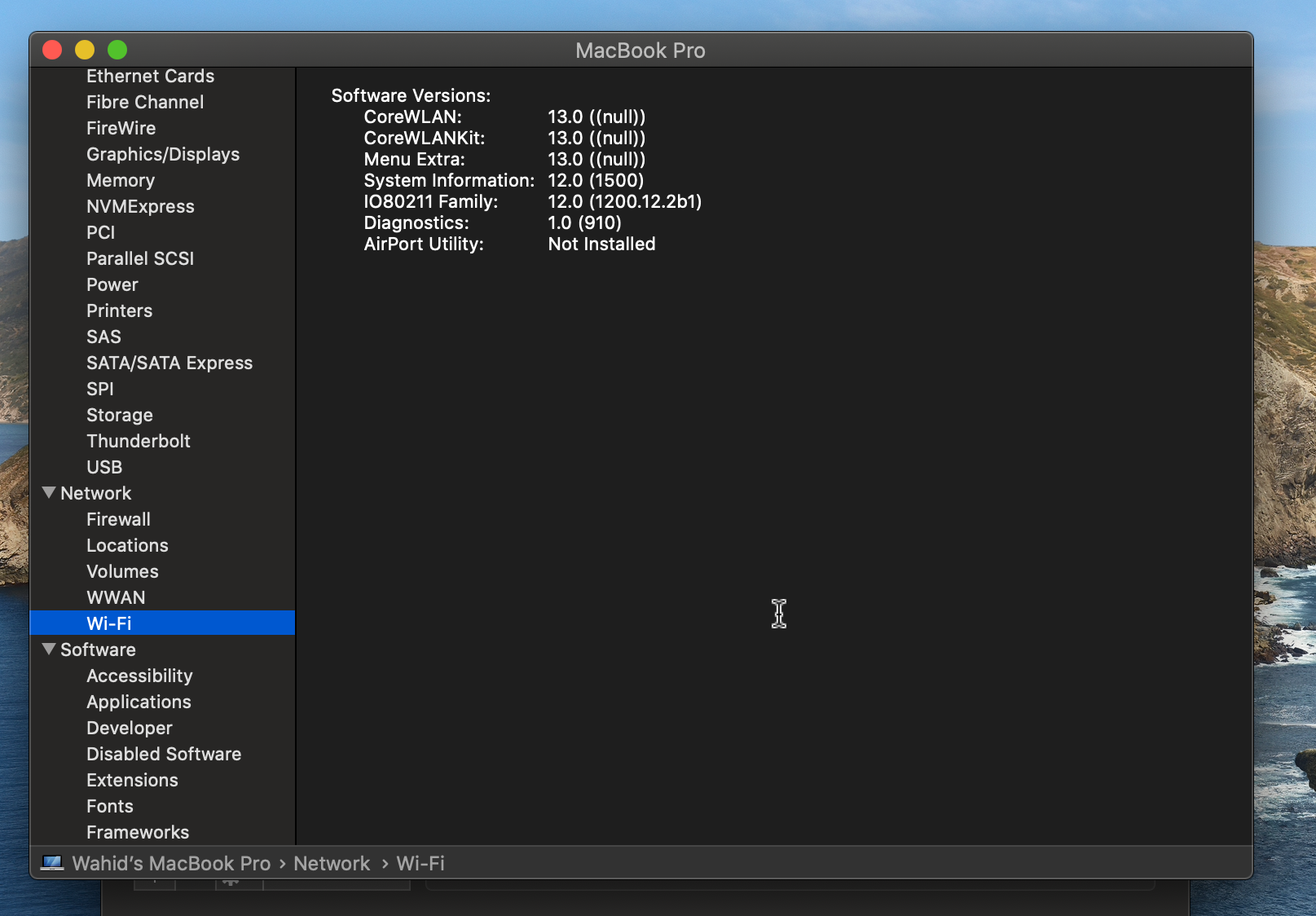Screen dimensions: 1316x916
Task: Select the highlighted Wi-Fi sidebar row
Action: click(x=162, y=623)
